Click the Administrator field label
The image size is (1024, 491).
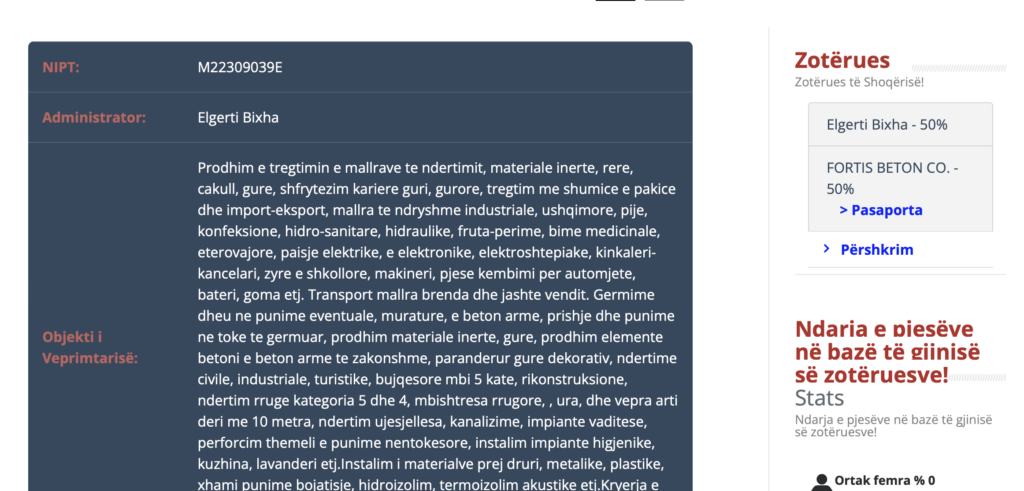coord(94,117)
